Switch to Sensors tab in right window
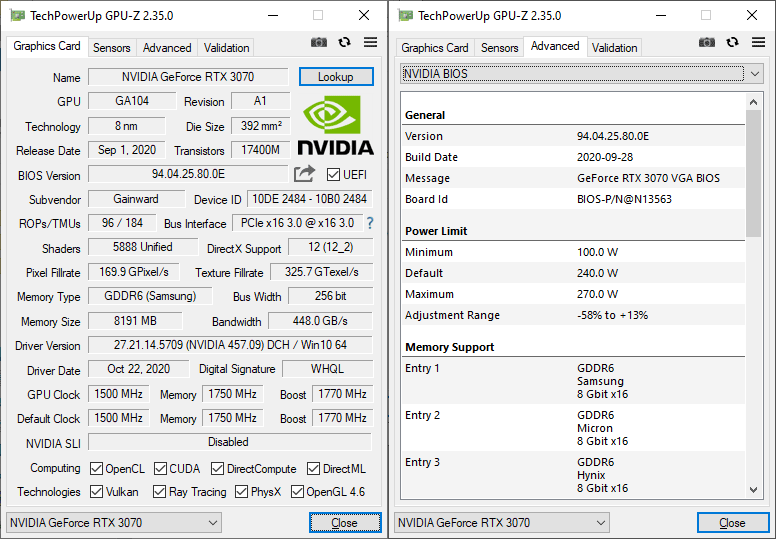 tap(500, 48)
